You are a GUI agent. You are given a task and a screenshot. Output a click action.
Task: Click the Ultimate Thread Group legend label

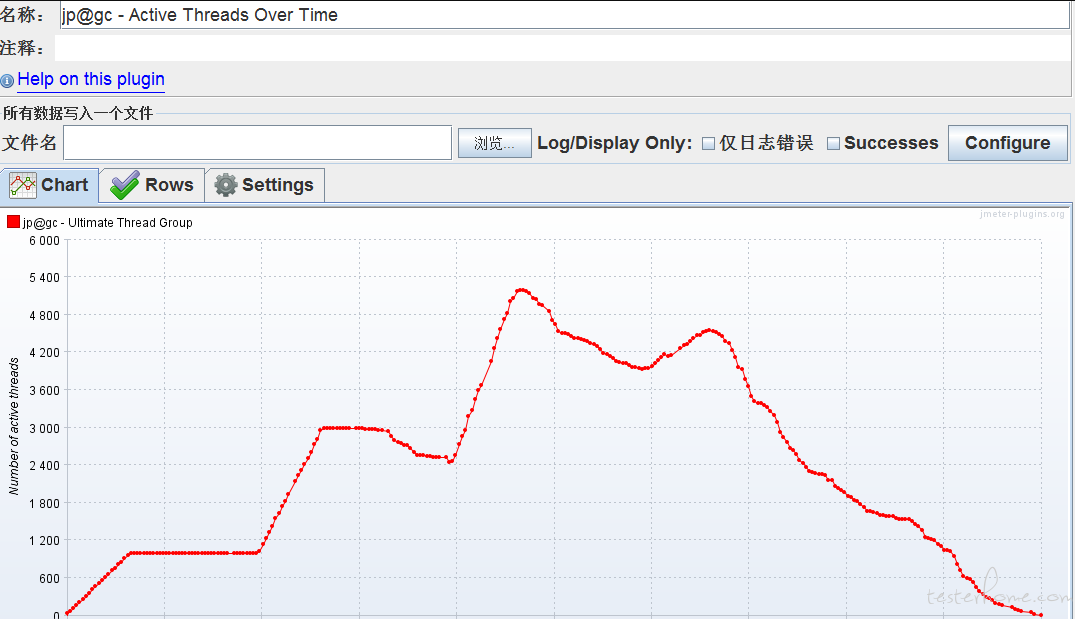108,223
